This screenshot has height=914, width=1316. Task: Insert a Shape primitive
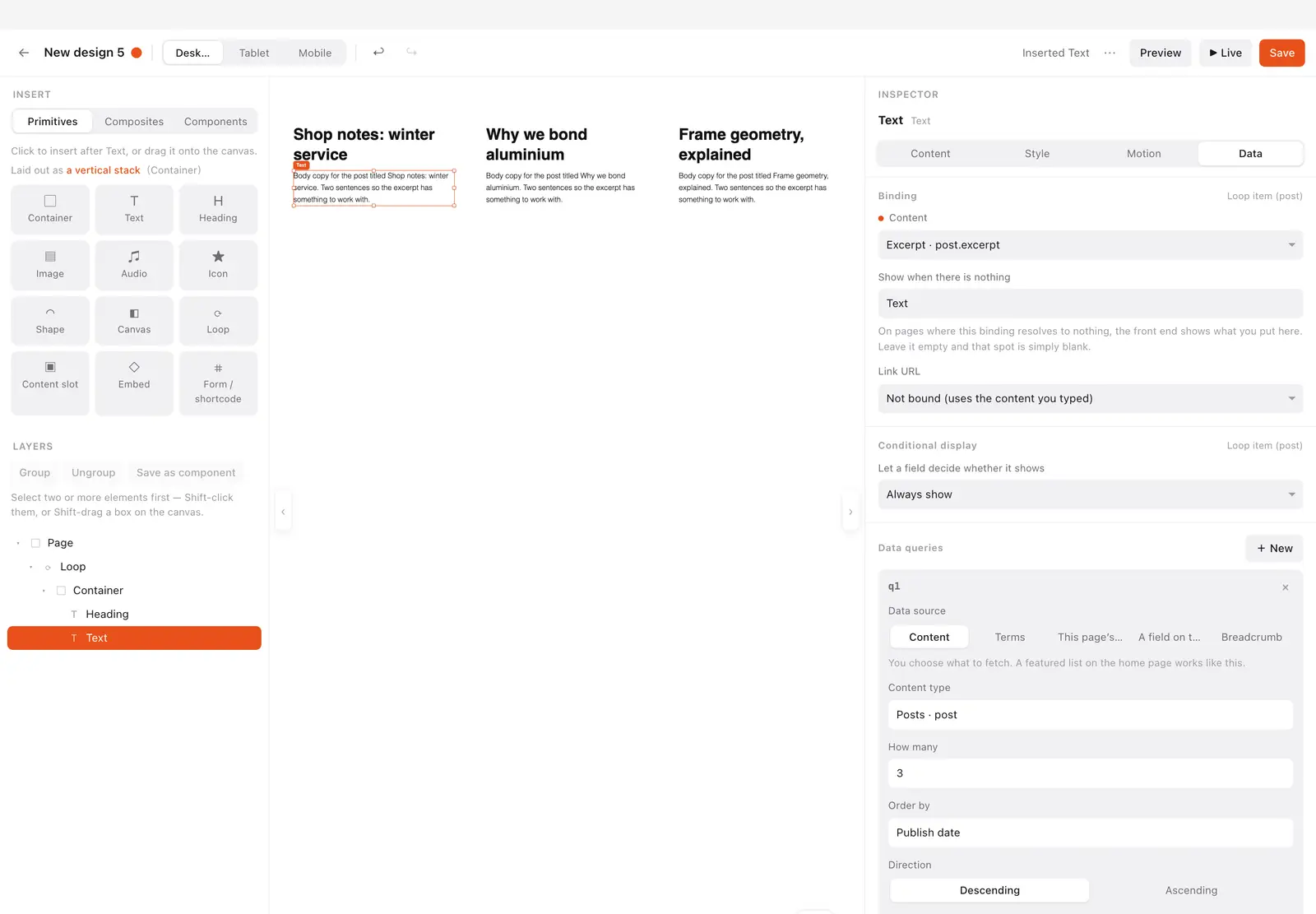[x=50, y=321]
